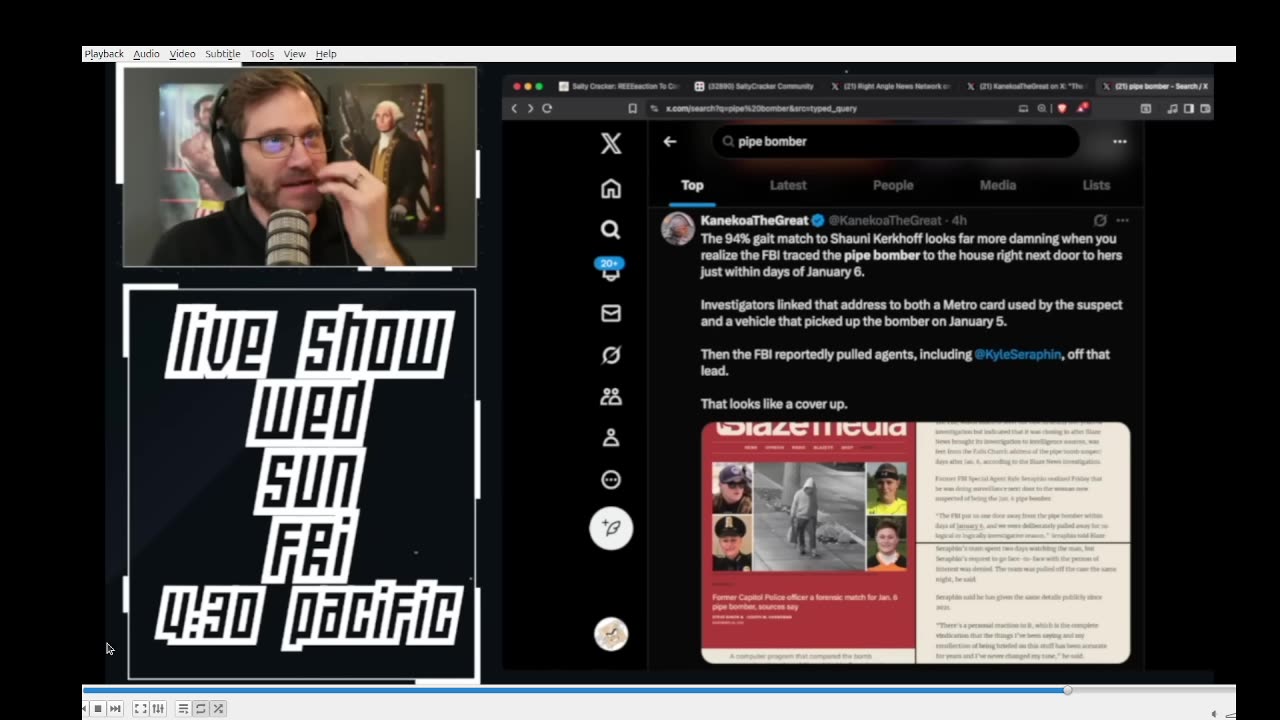The width and height of the screenshot is (1280, 720).
Task: Click the 'pipe bomber' search field
Action: pos(896,141)
